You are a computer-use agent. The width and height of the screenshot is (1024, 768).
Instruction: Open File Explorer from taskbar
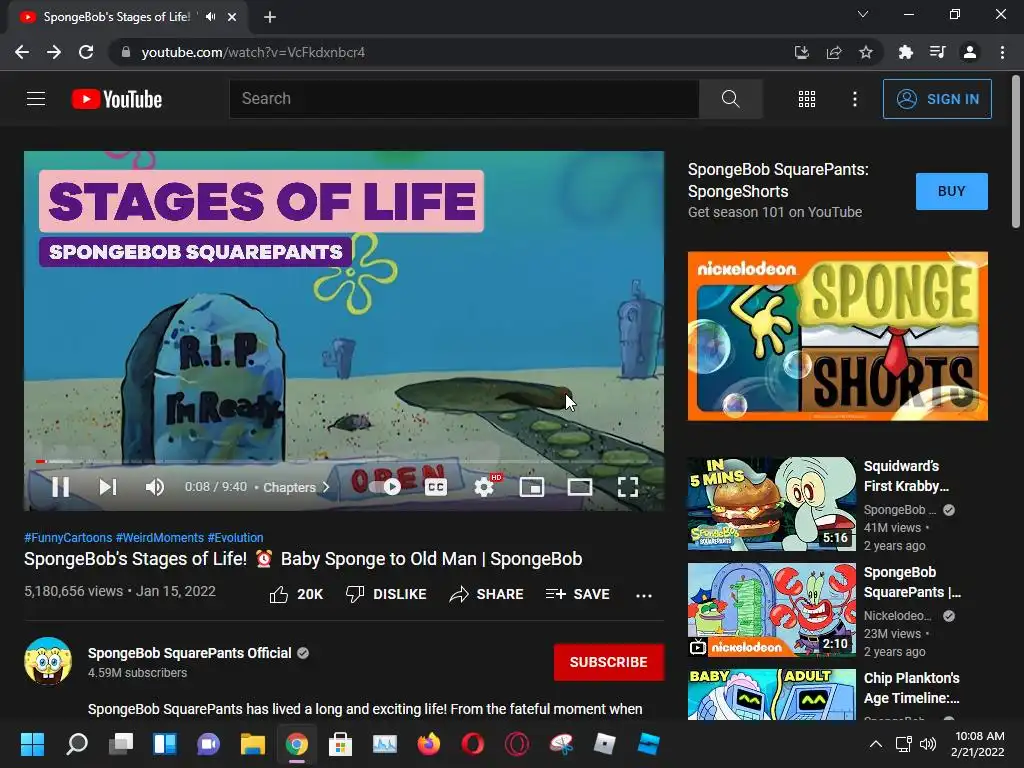pos(253,744)
